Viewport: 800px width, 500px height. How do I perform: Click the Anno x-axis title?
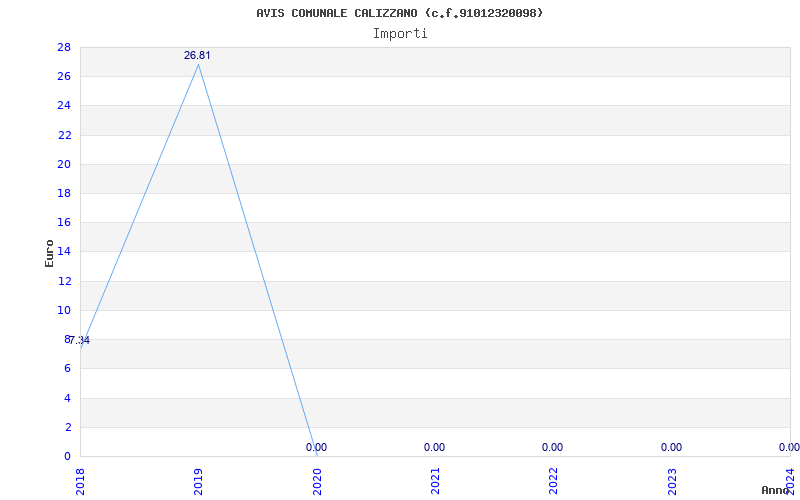[775, 490]
